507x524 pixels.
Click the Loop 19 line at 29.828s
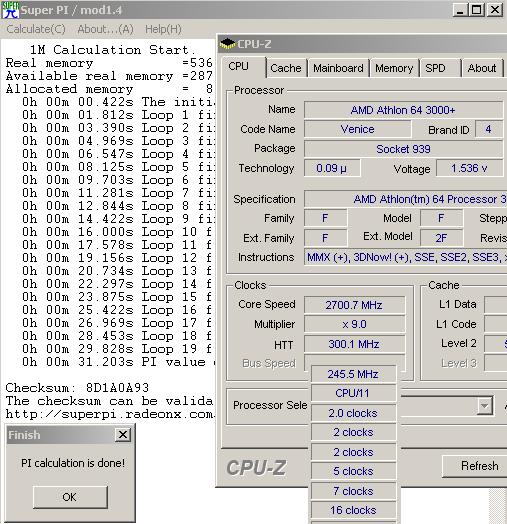(x=117, y=349)
